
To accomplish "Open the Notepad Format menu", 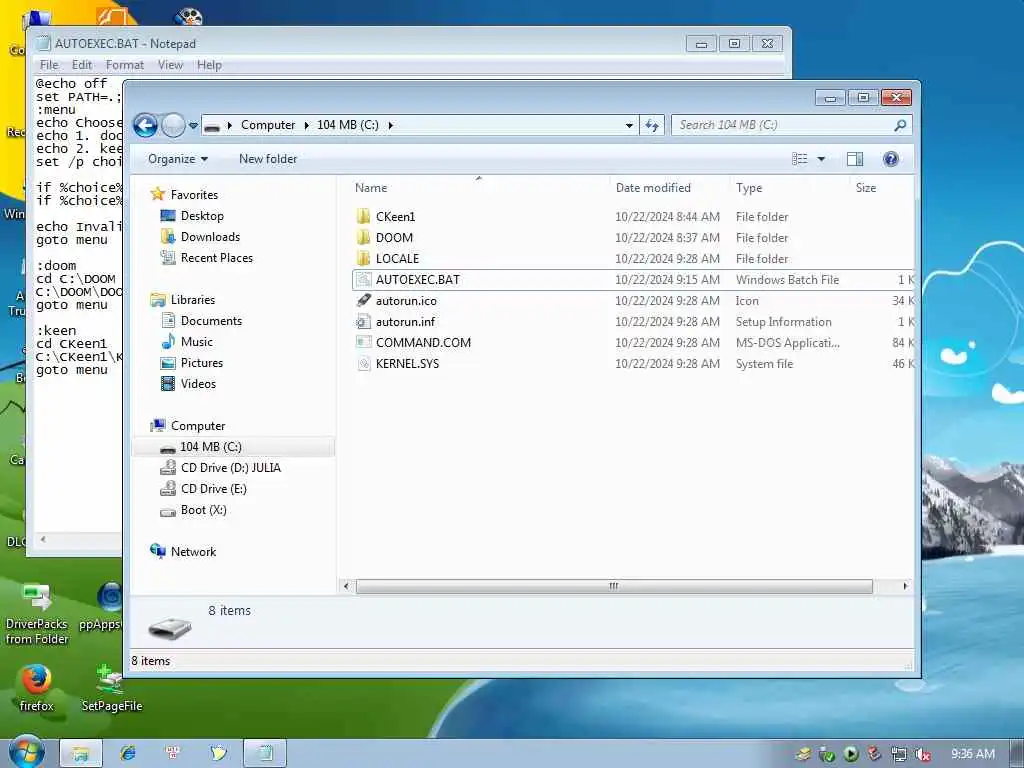I will 125,65.
